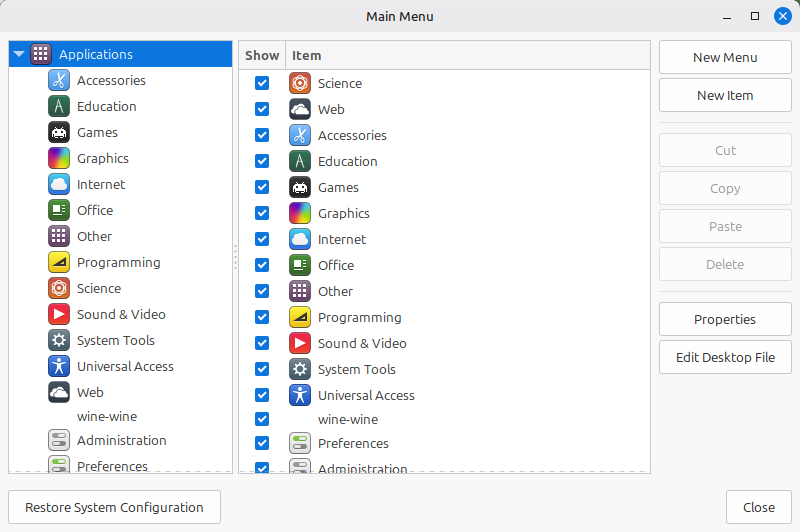
Task: Uncheck the Show box for Web
Action: coord(262,109)
